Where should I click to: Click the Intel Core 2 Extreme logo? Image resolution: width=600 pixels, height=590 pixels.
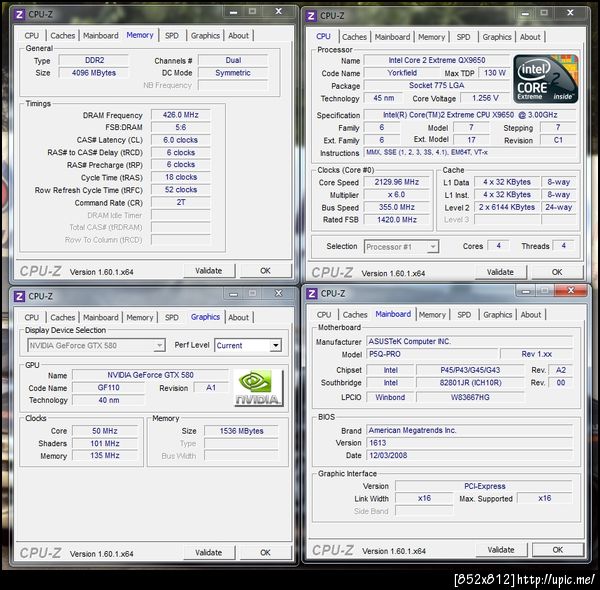546,79
